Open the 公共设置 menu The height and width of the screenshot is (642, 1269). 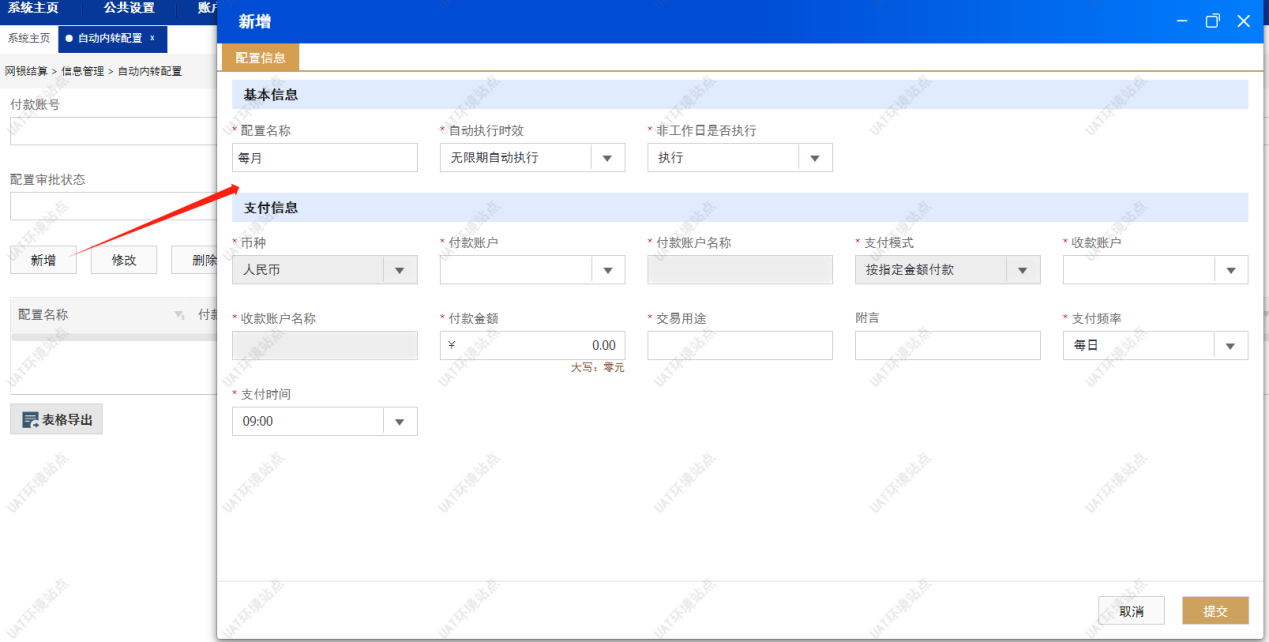(129, 8)
